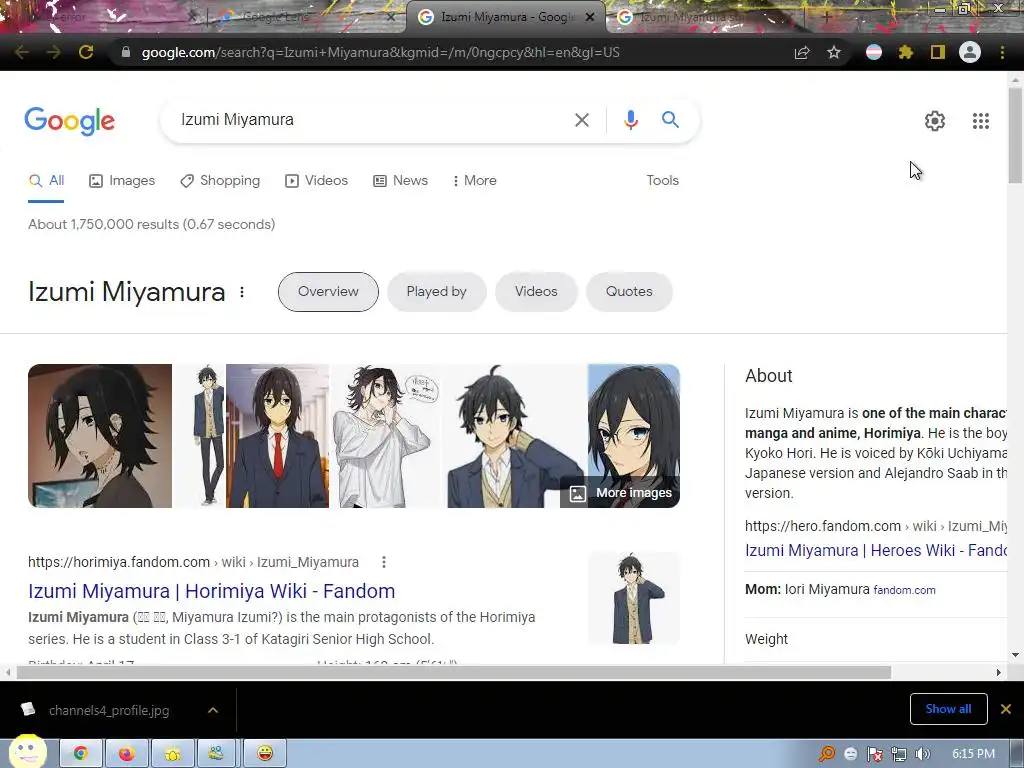Click the 6:15 PM clock
Screen dimensions: 1024x768
tap(973, 754)
